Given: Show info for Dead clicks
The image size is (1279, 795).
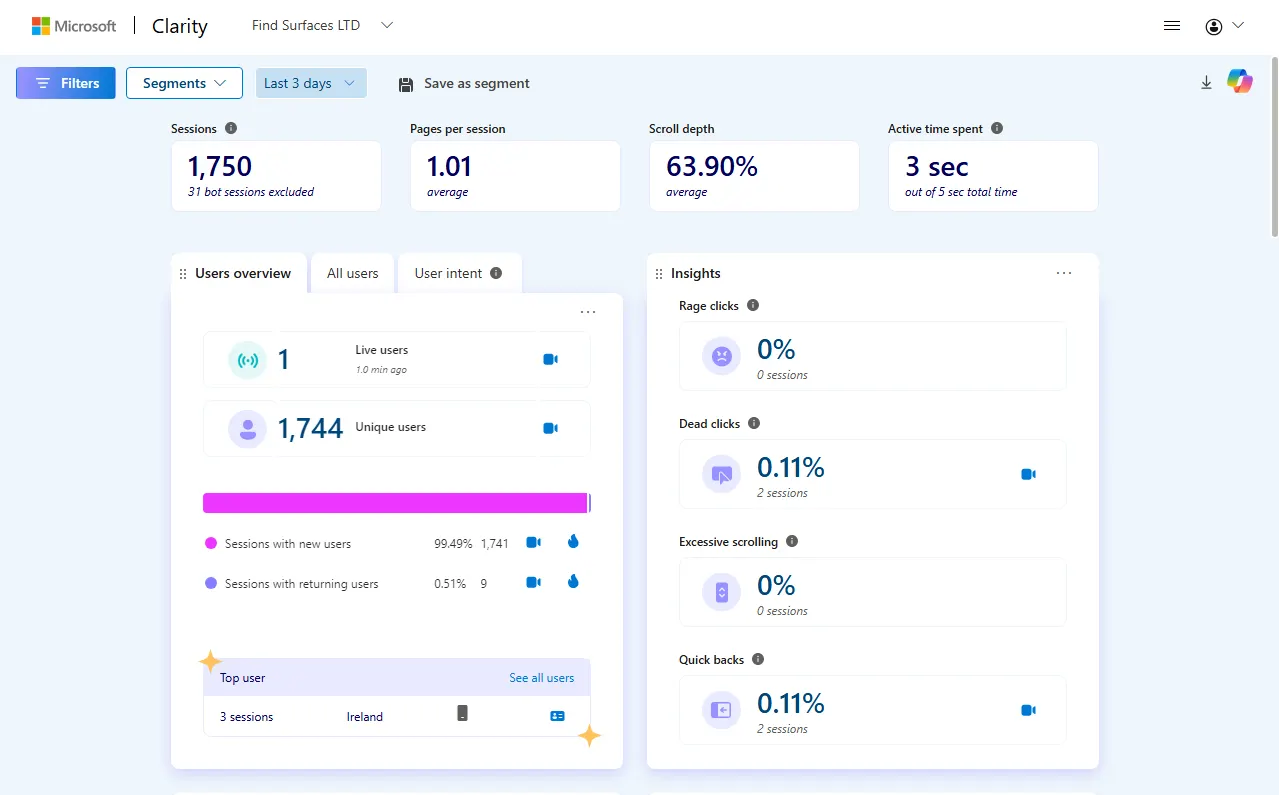Looking at the screenshot, I should pyautogui.click(x=754, y=423).
